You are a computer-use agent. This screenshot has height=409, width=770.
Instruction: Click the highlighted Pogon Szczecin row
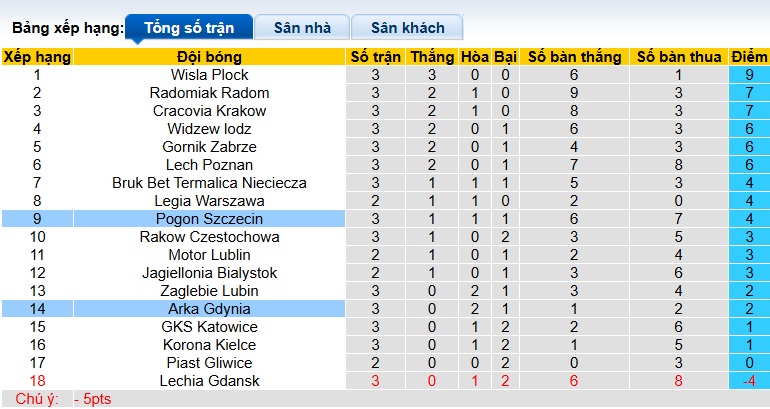(210, 219)
